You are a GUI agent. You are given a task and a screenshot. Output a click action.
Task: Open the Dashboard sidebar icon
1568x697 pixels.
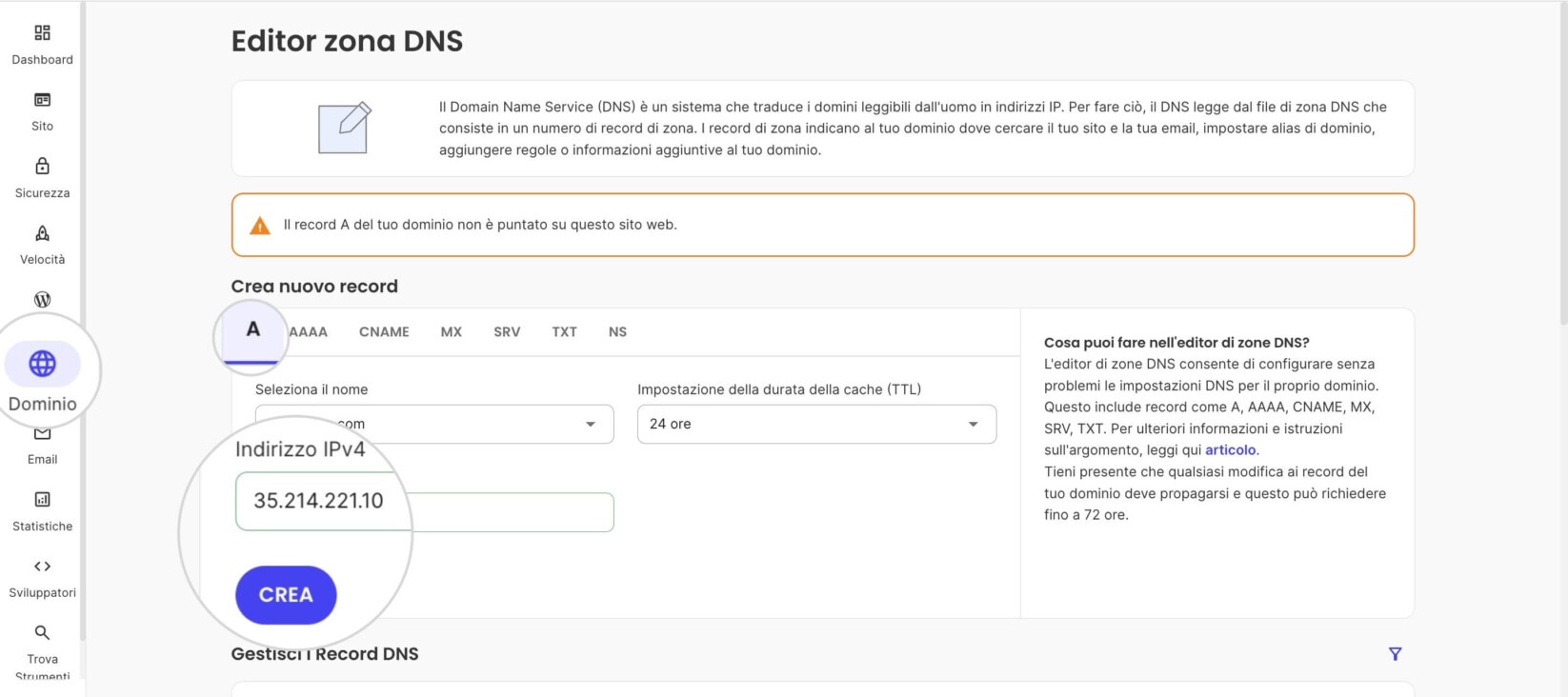click(42, 33)
